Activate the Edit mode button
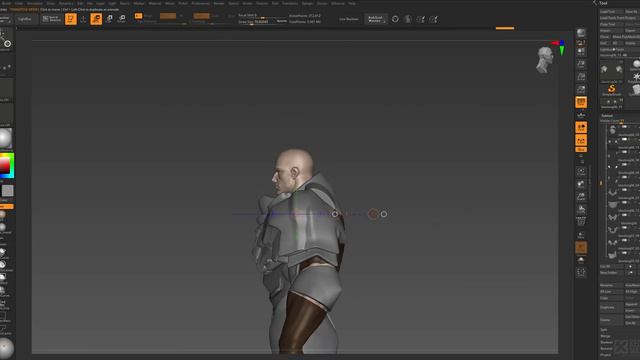The image size is (640, 360). click(71, 19)
